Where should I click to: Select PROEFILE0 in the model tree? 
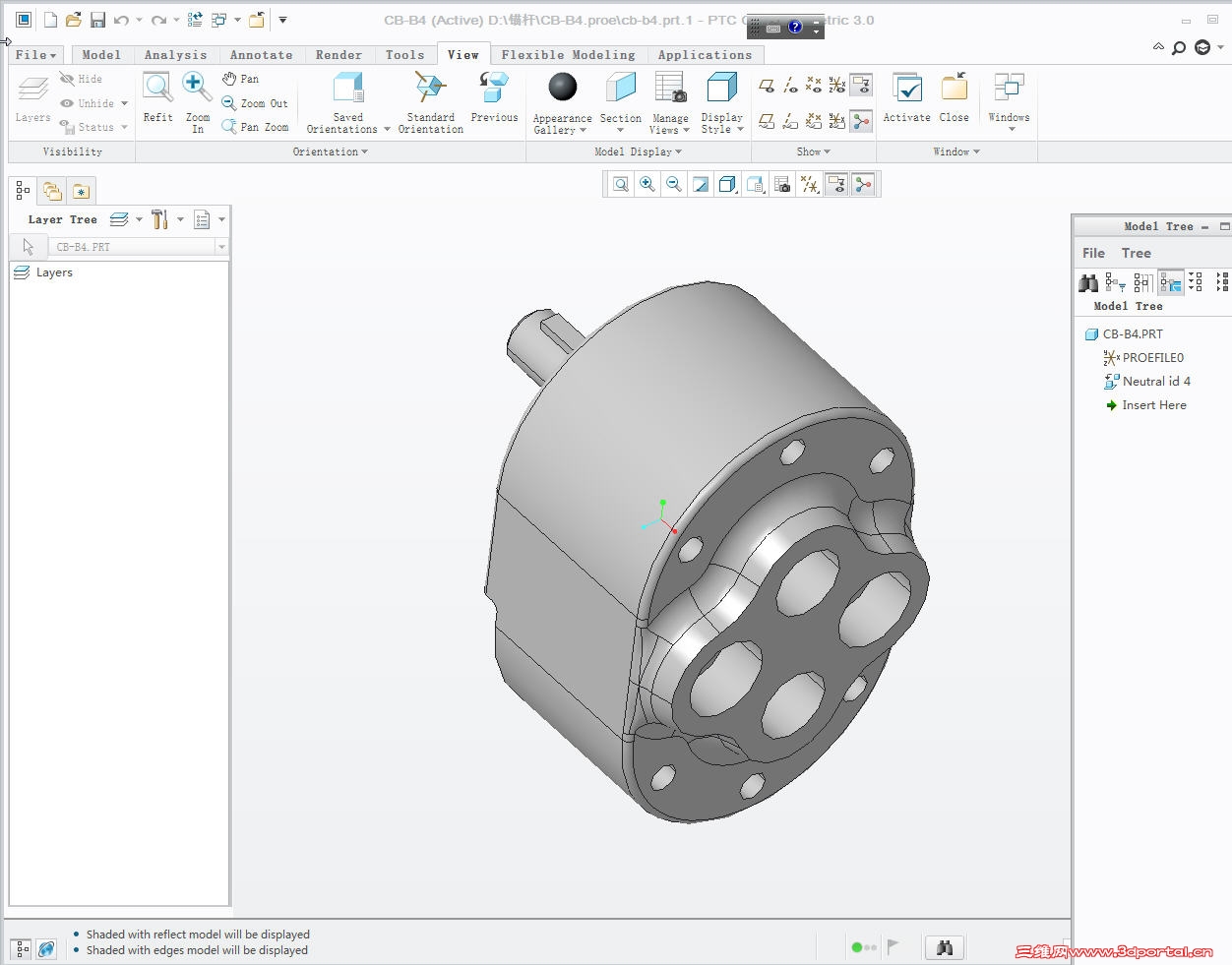1152,358
